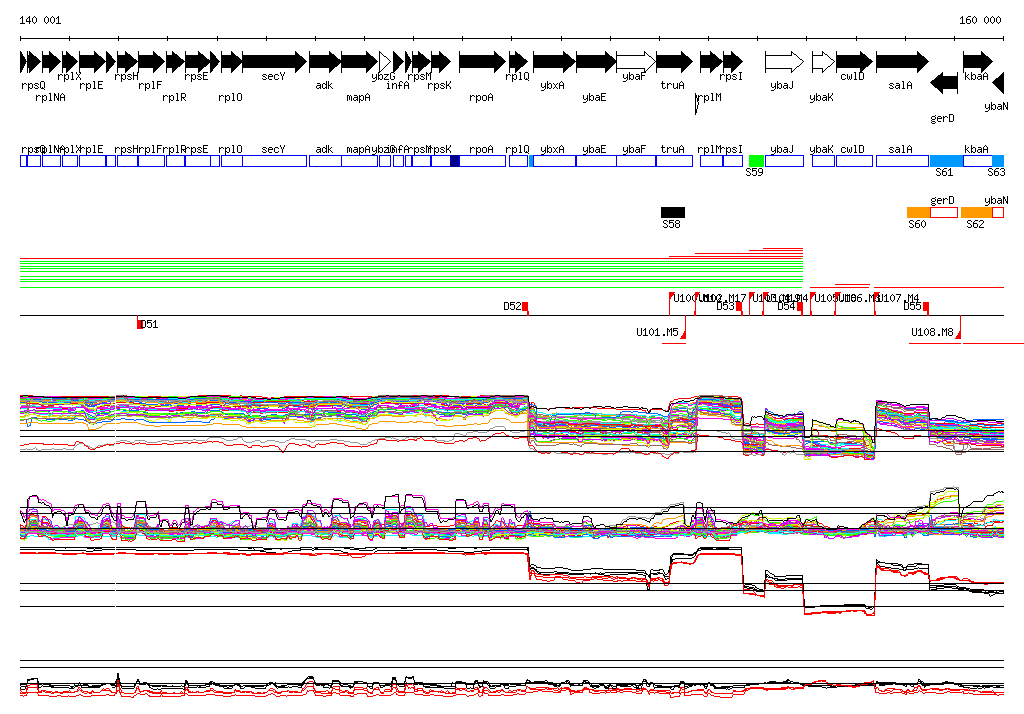Select the black ybaE gene arrow
Screen dimensions: 1024x714
tap(596, 62)
